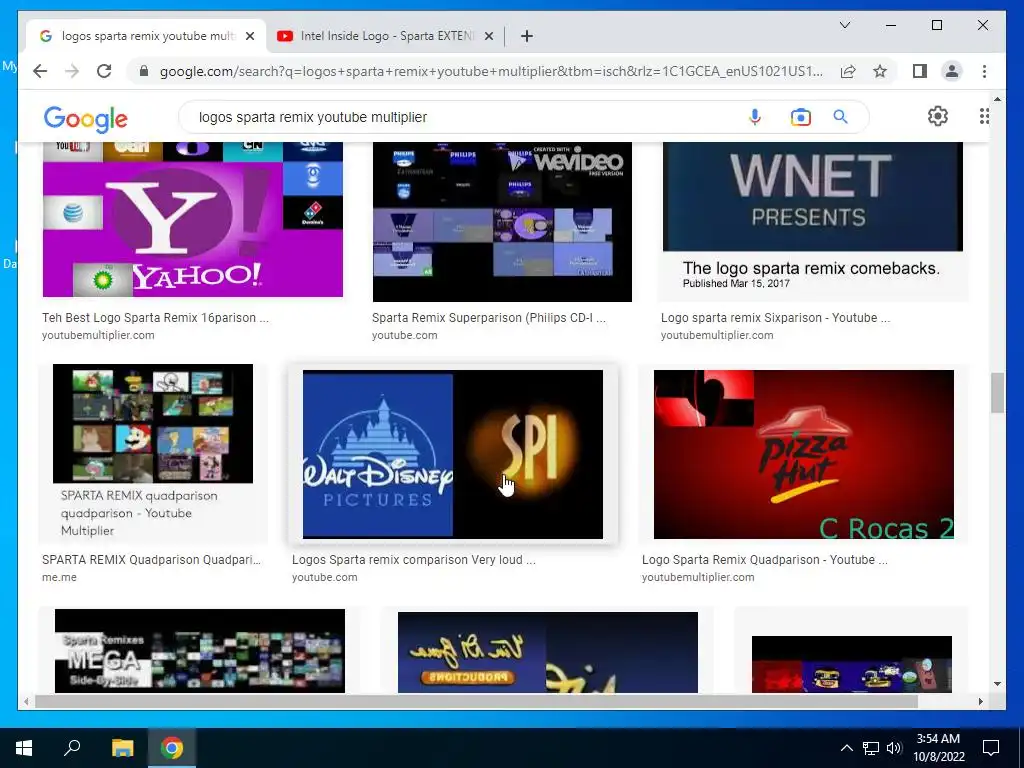The width and height of the screenshot is (1024, 768).
Task: Open the Chrome side panel
Action: tap(920, 71)
